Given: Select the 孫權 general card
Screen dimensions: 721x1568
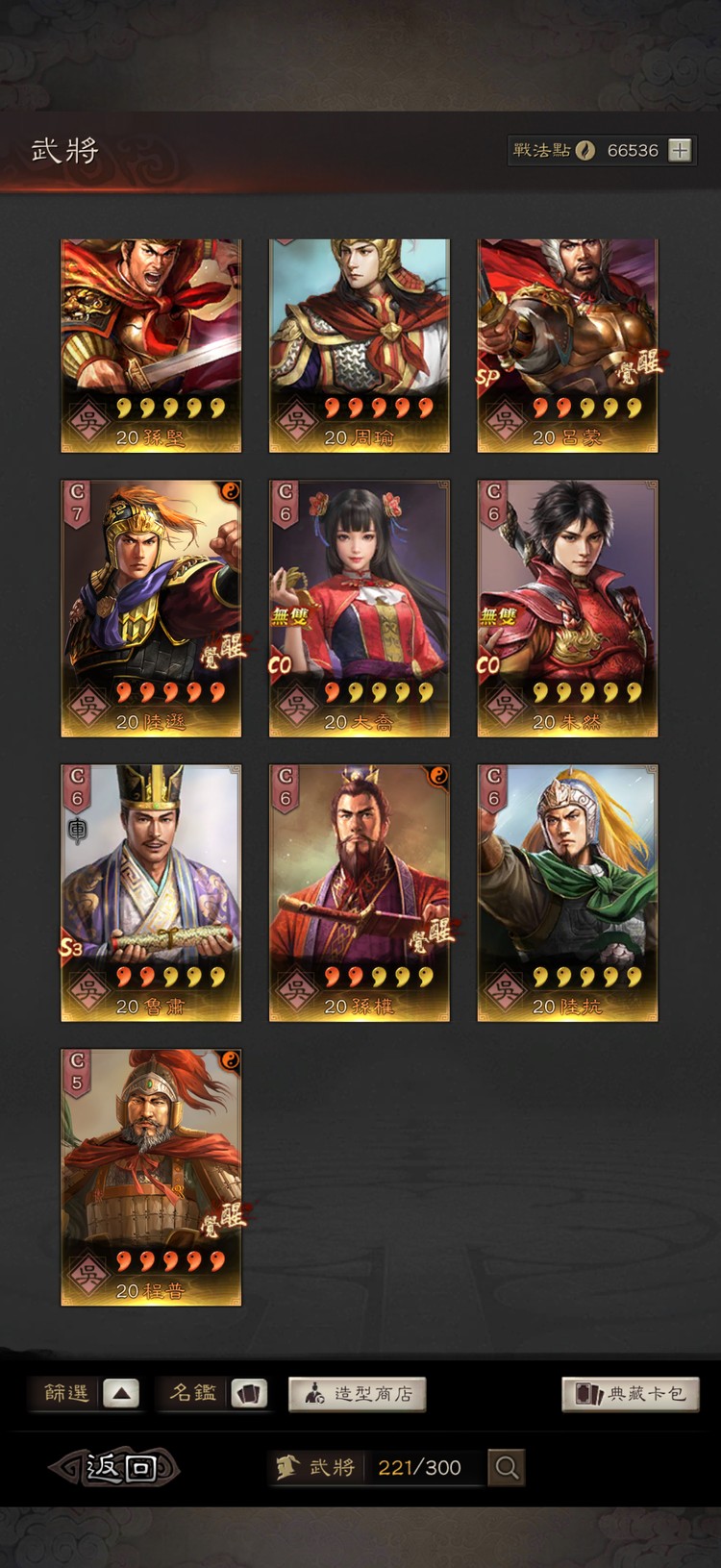Looking at the screenshot, I should [x=359, y=893].
